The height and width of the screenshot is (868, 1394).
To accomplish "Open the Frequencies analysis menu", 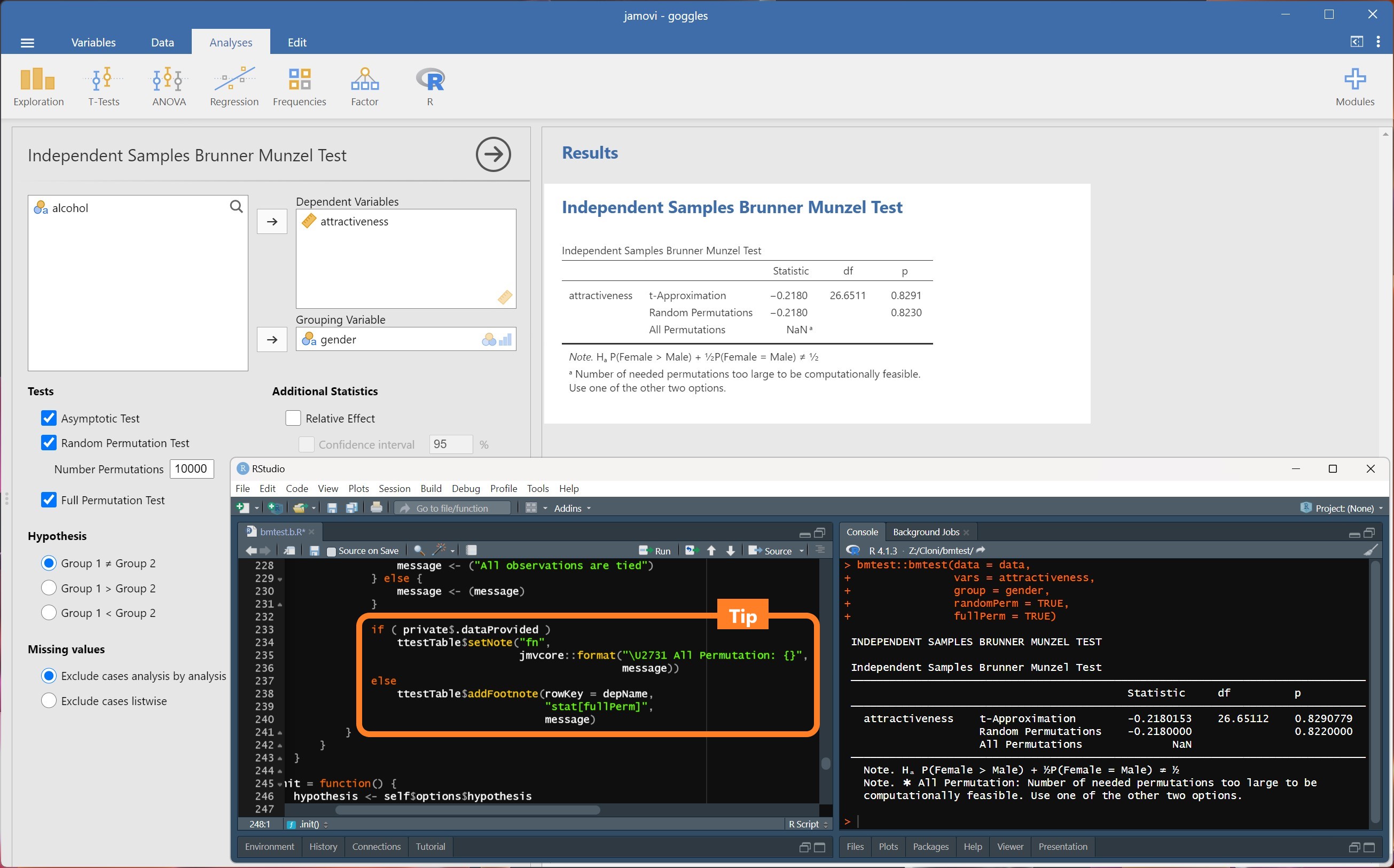I will point(299,87).
